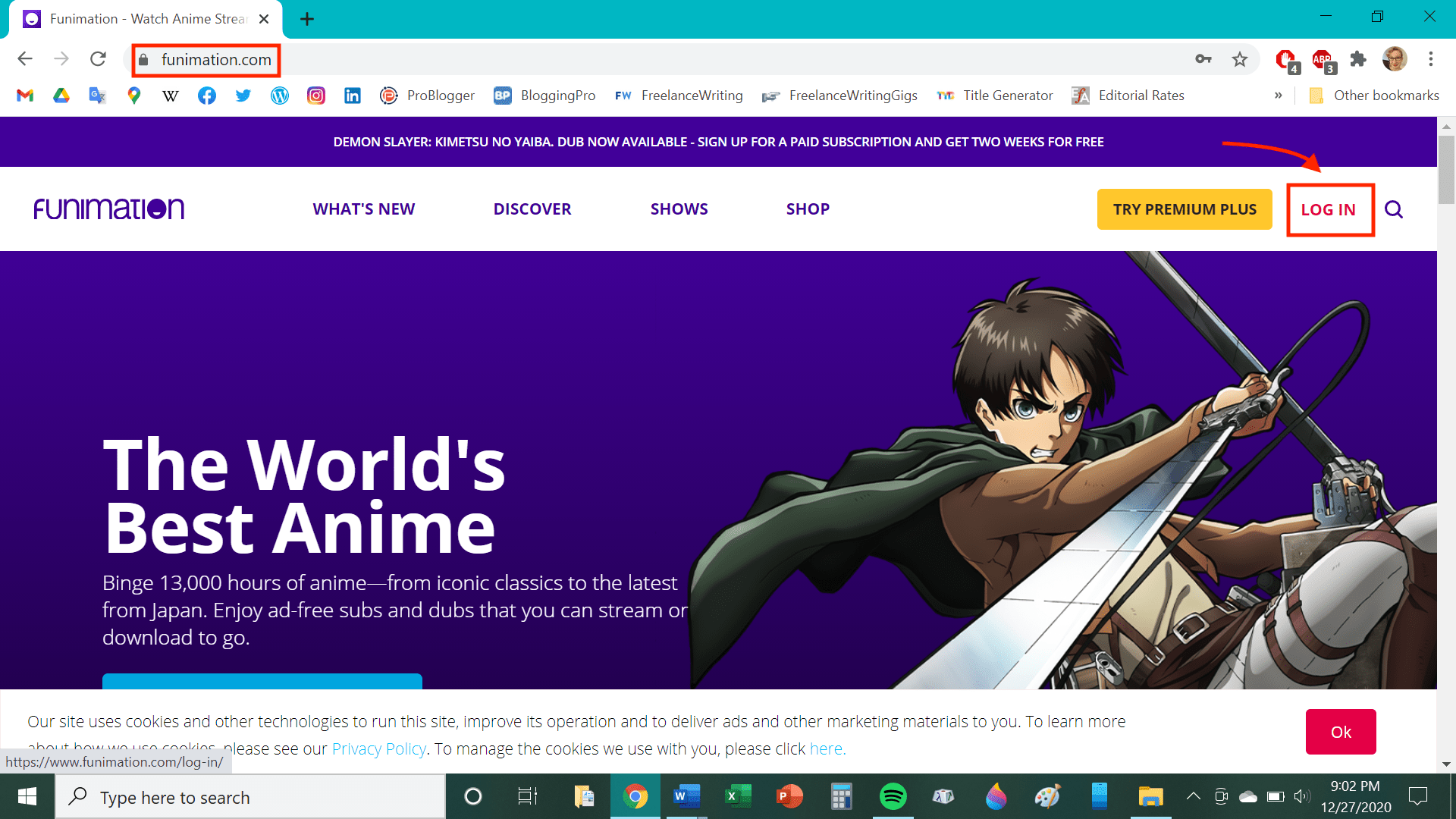Image resolution: width=1456 pixels, height=819 pixels.
Task: Expand hidden bookmarks chevron
Action: 1279,96
